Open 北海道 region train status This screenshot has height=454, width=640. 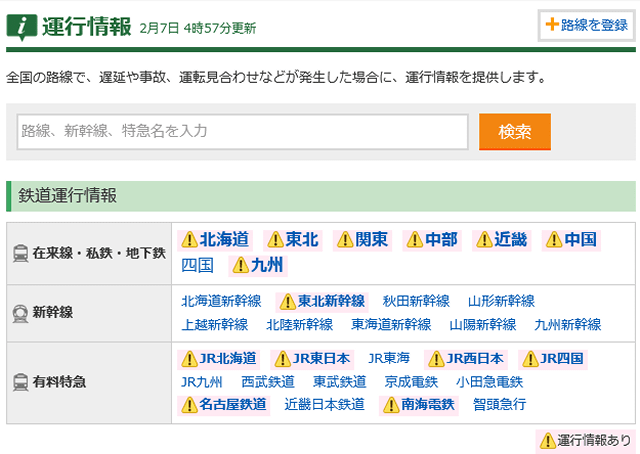coord(224,240)
